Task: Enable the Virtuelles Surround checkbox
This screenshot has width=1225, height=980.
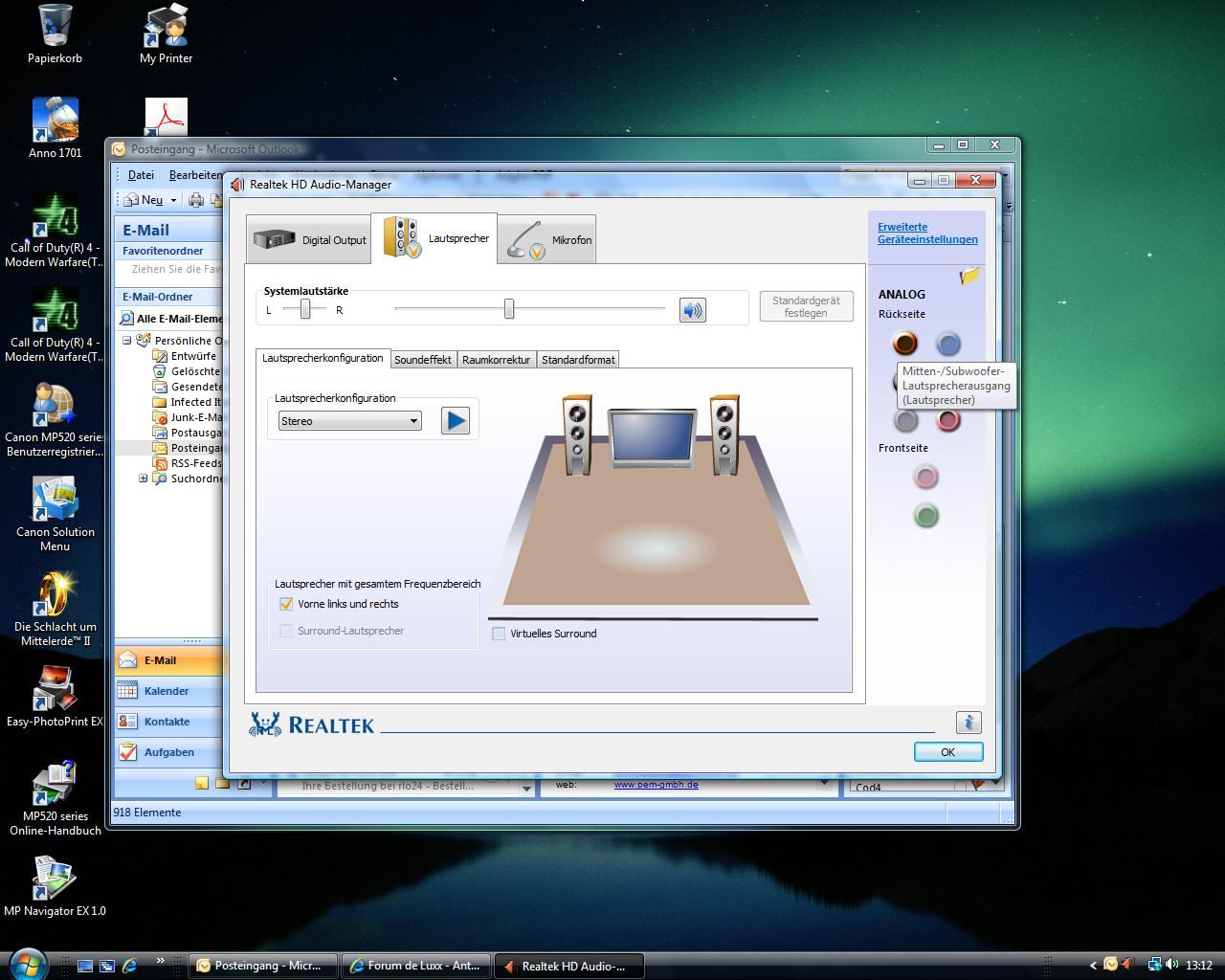Action: 499,634
